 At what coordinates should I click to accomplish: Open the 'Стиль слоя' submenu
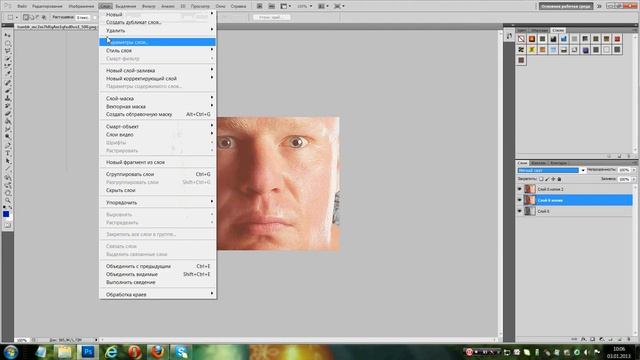click(x=158, y=50)
